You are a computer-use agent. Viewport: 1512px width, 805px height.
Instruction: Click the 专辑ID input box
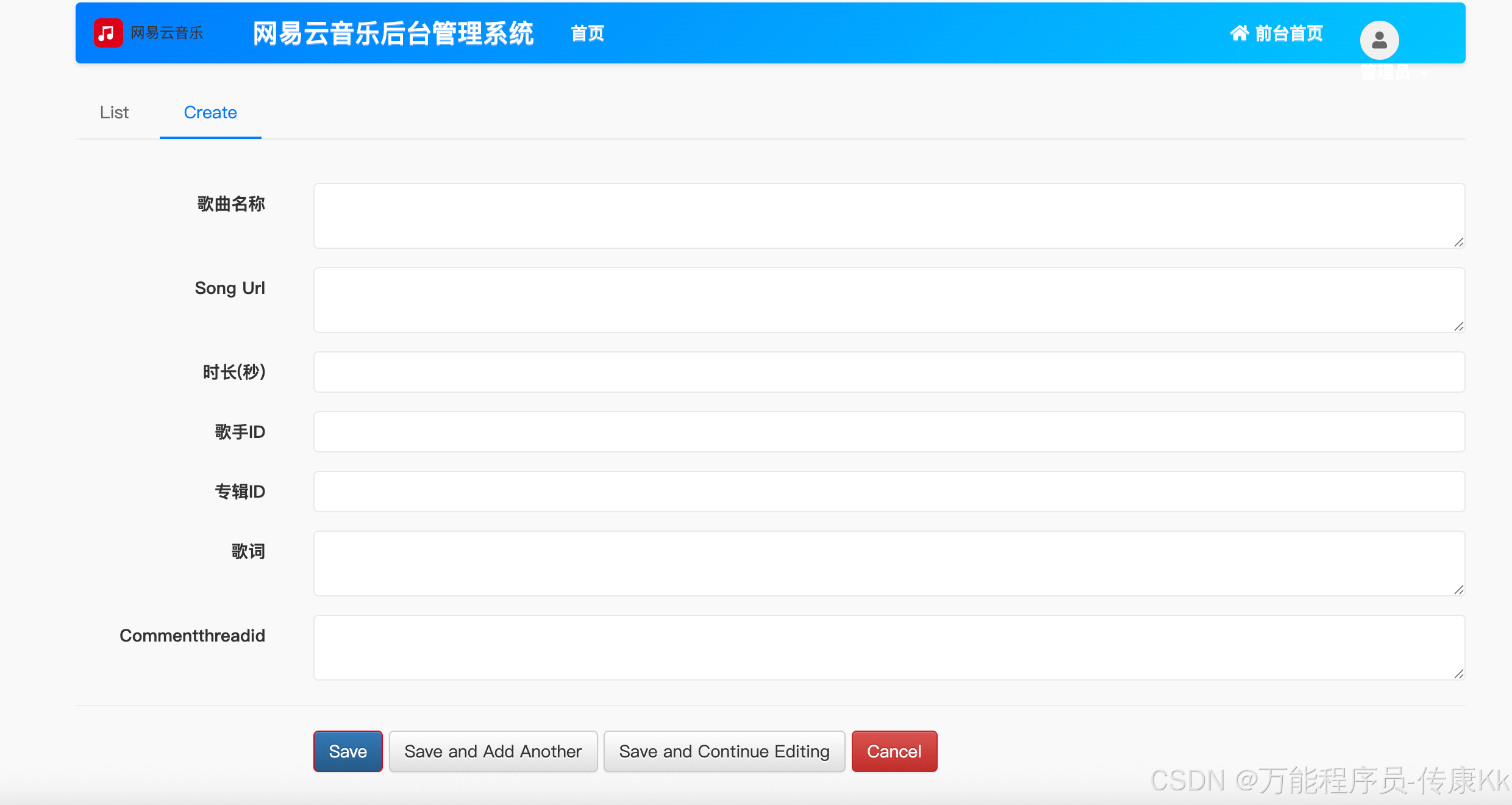click(x=888, y=492)
